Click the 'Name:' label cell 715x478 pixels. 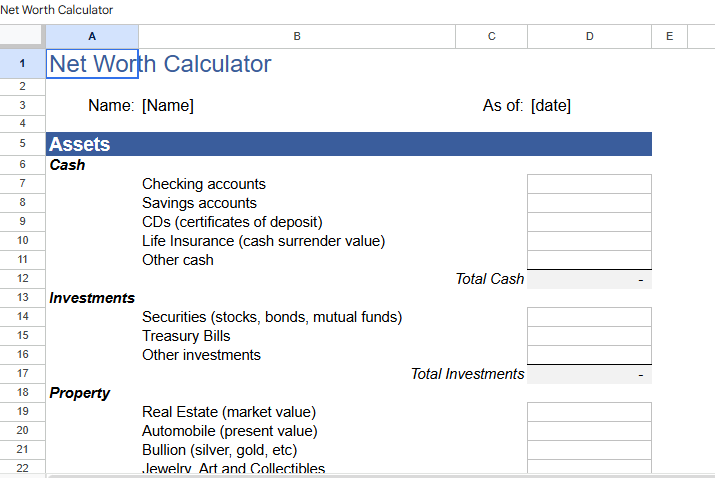pyautogui.click(x=111, y=105)
